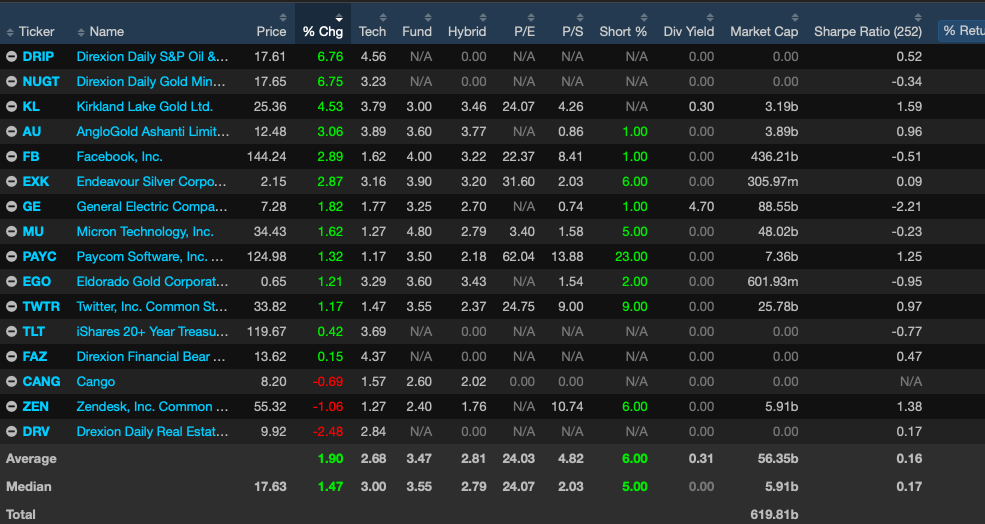Select Twitter price 33.82

(270, 307)
